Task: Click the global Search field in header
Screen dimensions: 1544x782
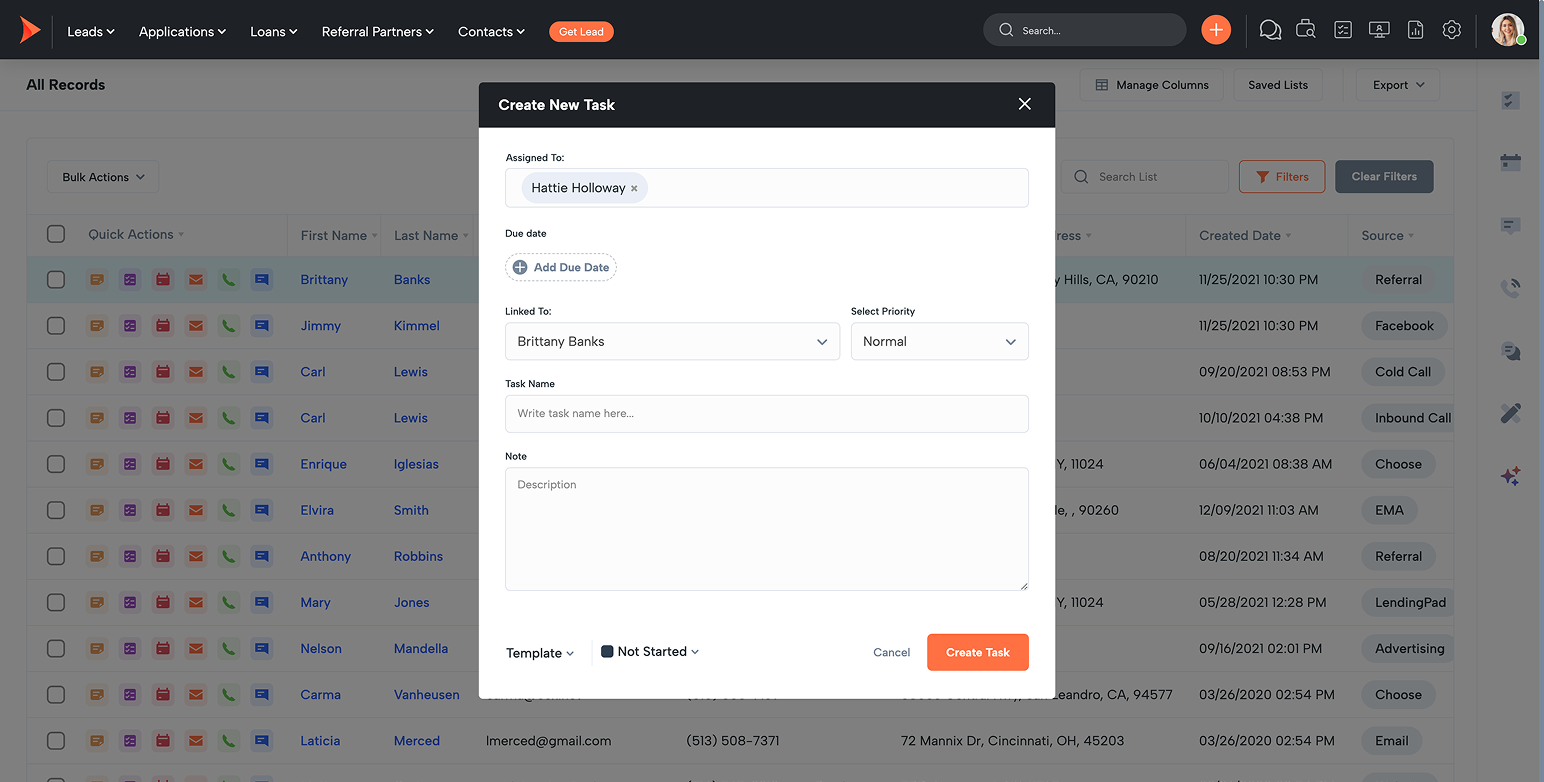Action: pos(1085,30)
